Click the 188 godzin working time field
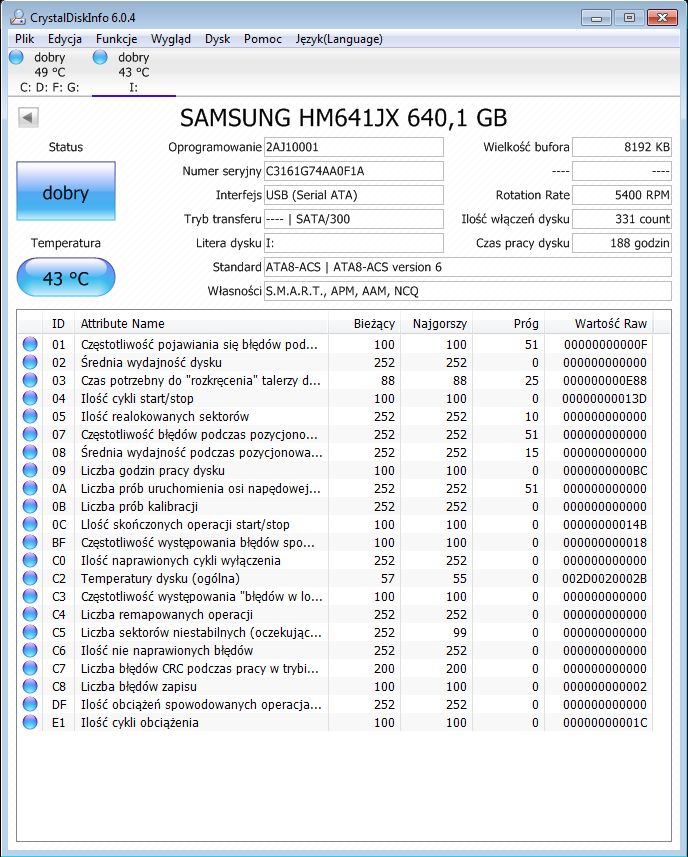 [x=622, y=243]
